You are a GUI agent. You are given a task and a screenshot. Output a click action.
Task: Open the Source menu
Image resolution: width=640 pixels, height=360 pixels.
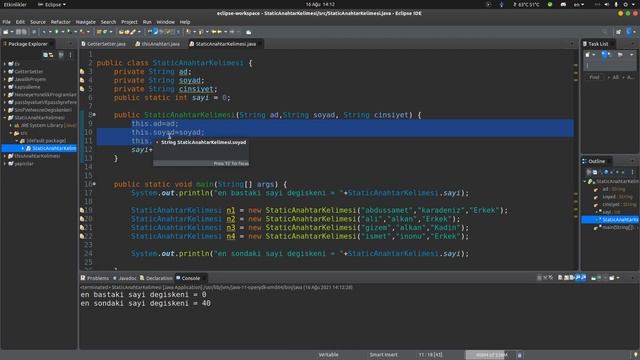click(x=38, y=22)
